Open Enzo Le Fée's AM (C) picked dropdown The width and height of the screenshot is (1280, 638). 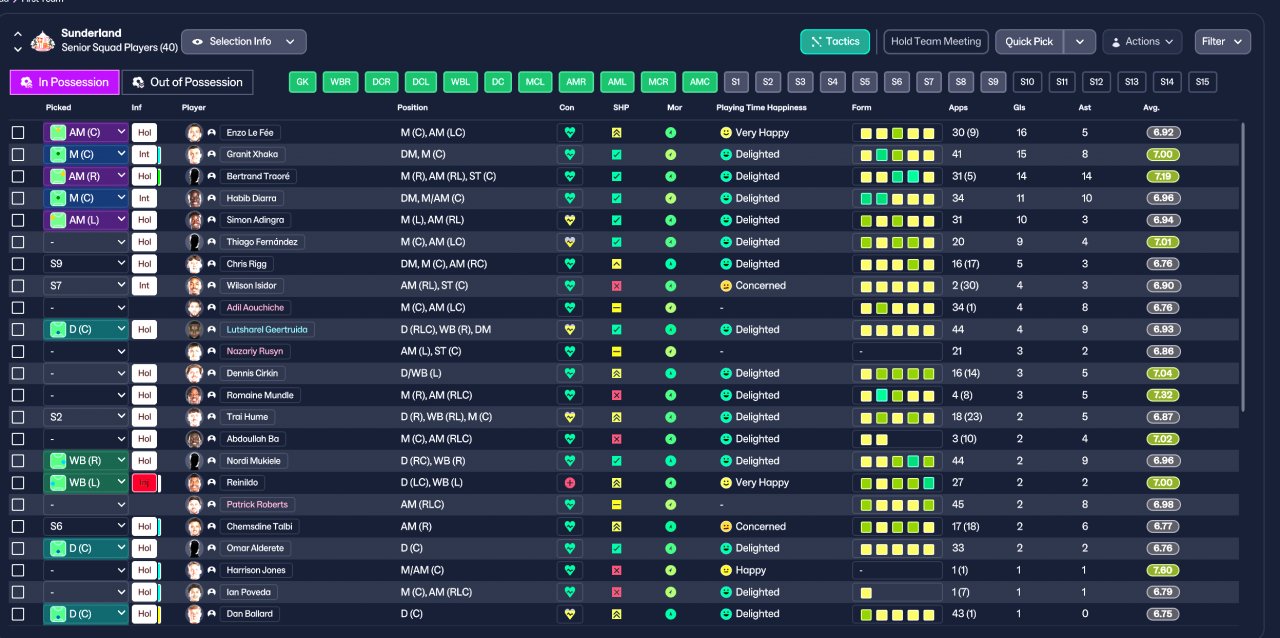click(x=86, y=132)
